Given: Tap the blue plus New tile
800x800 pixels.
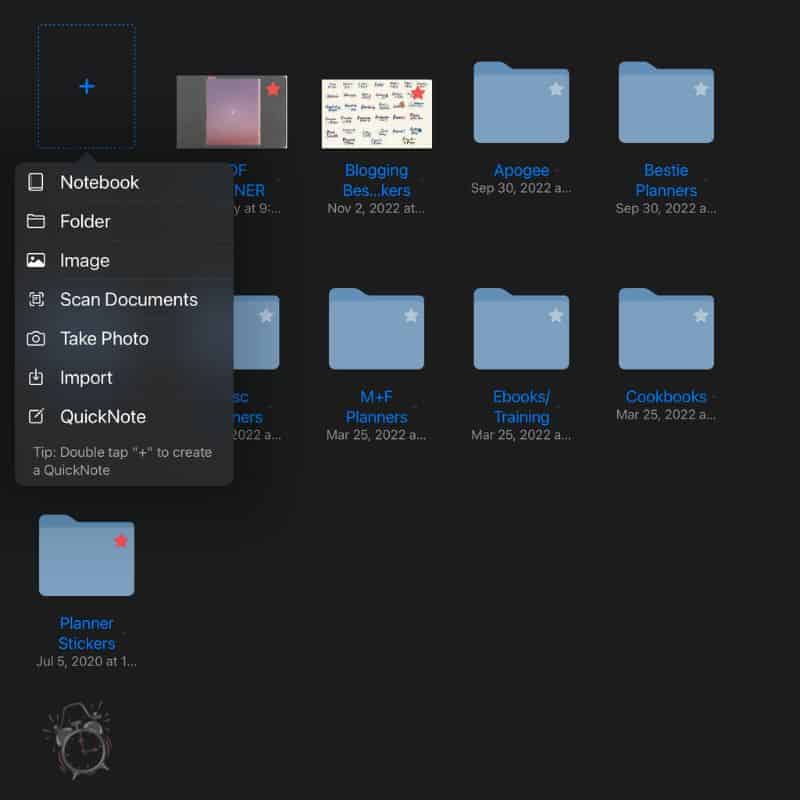Looking at the screenshot, I should [x=86, y=86].
